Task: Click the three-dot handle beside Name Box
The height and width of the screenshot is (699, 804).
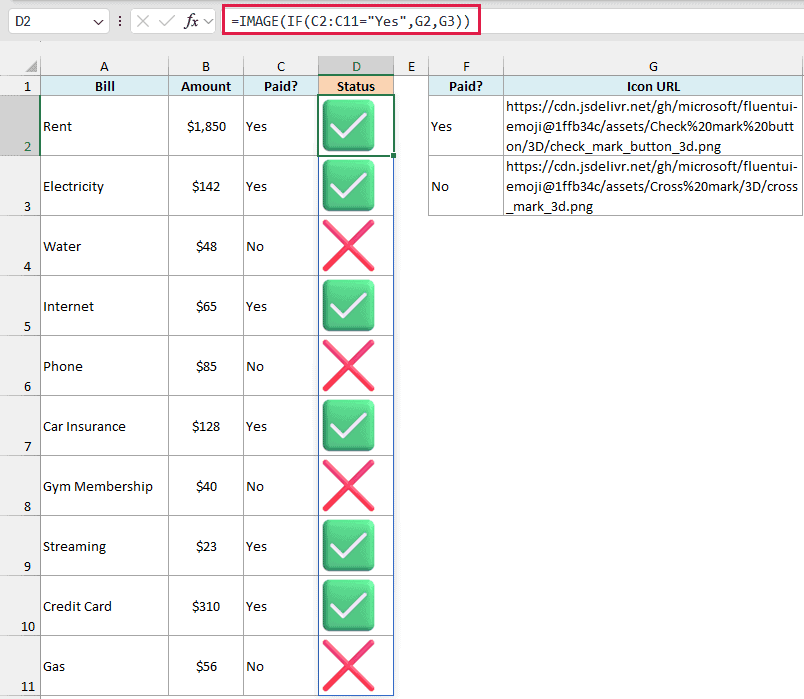Action: pos(120,21)
